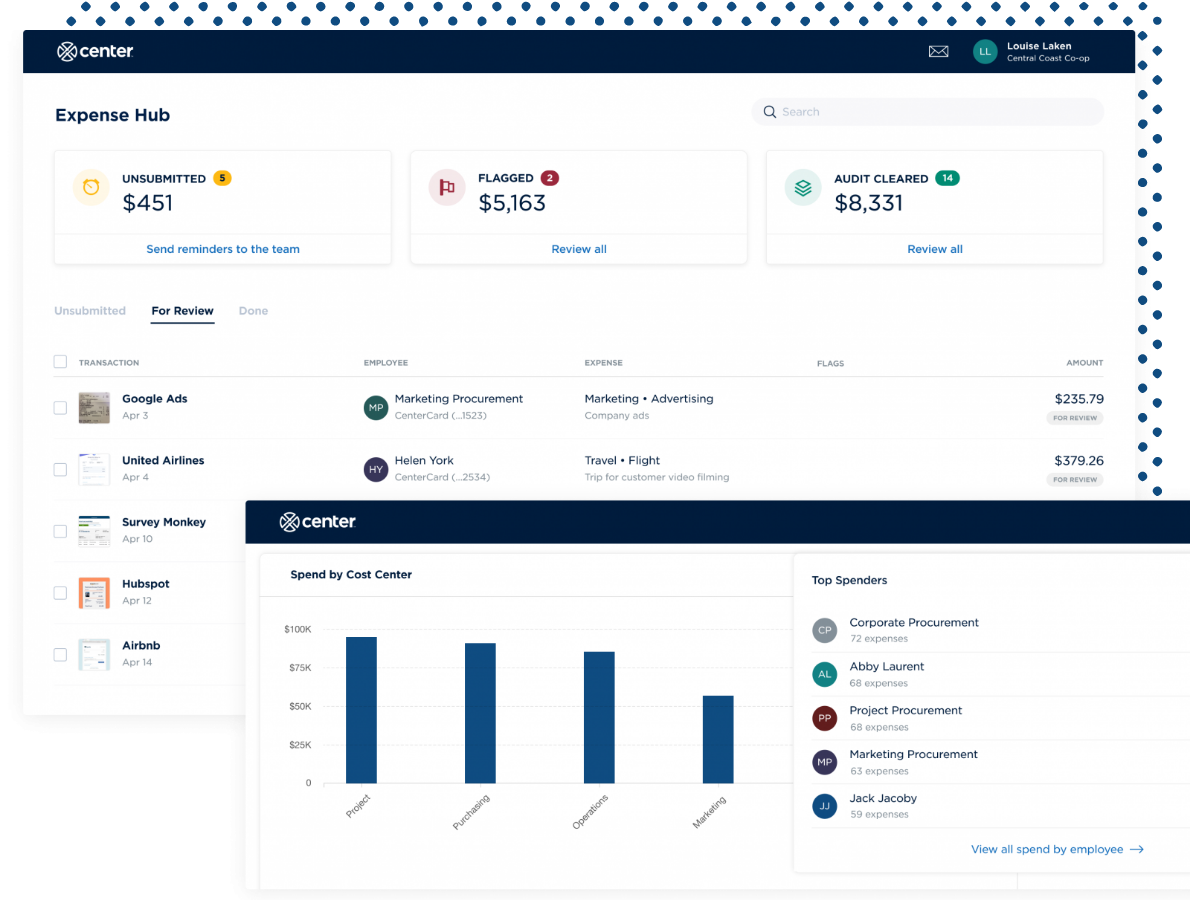Click the JJ avatar for Jack Jacoby

[x=824, y=806]
